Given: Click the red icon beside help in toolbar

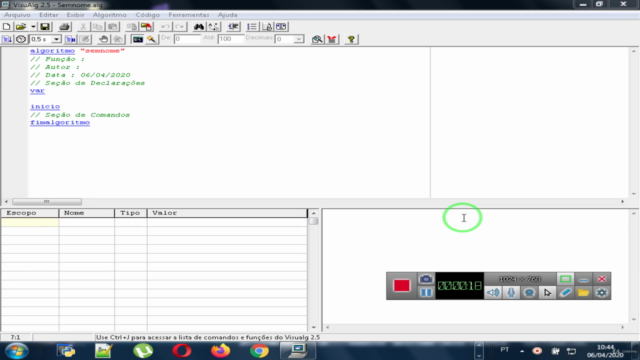Looking at the screenshot, I should [332, 39].
